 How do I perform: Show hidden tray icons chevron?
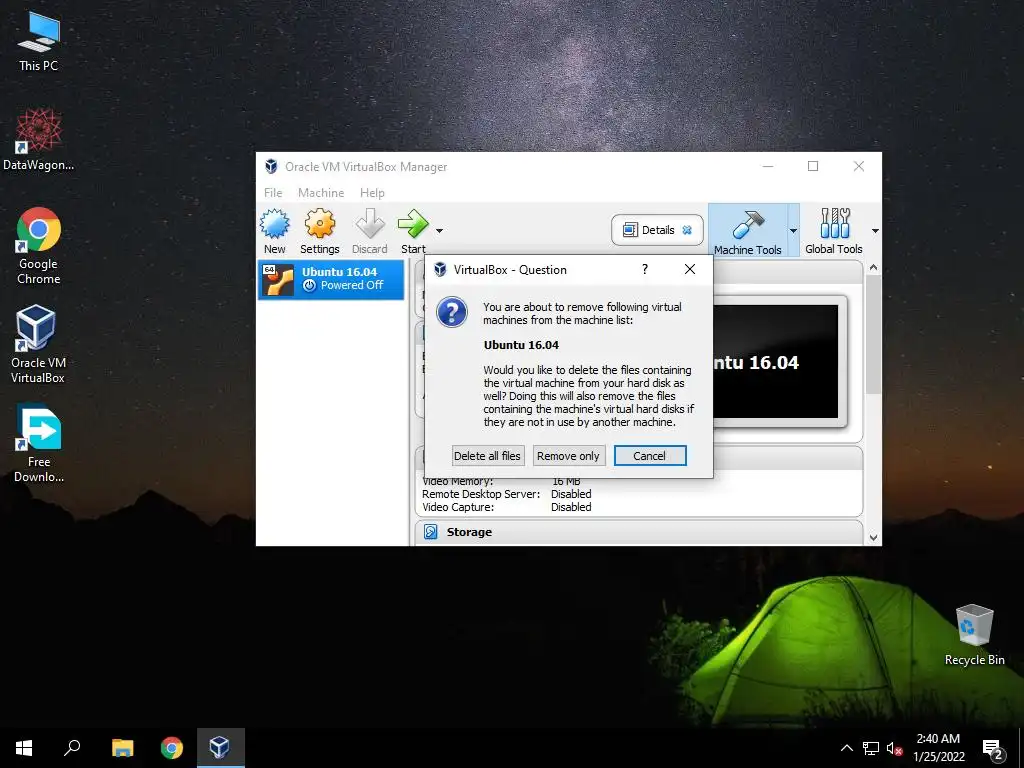point(846,748)
